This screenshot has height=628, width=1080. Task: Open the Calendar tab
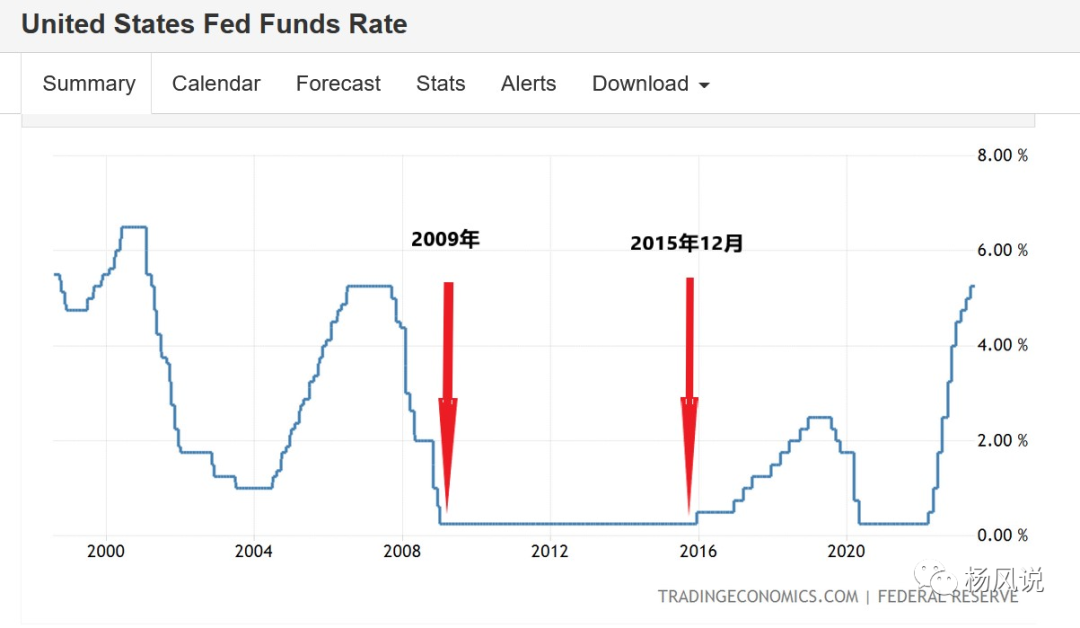[x=216, y=84]
